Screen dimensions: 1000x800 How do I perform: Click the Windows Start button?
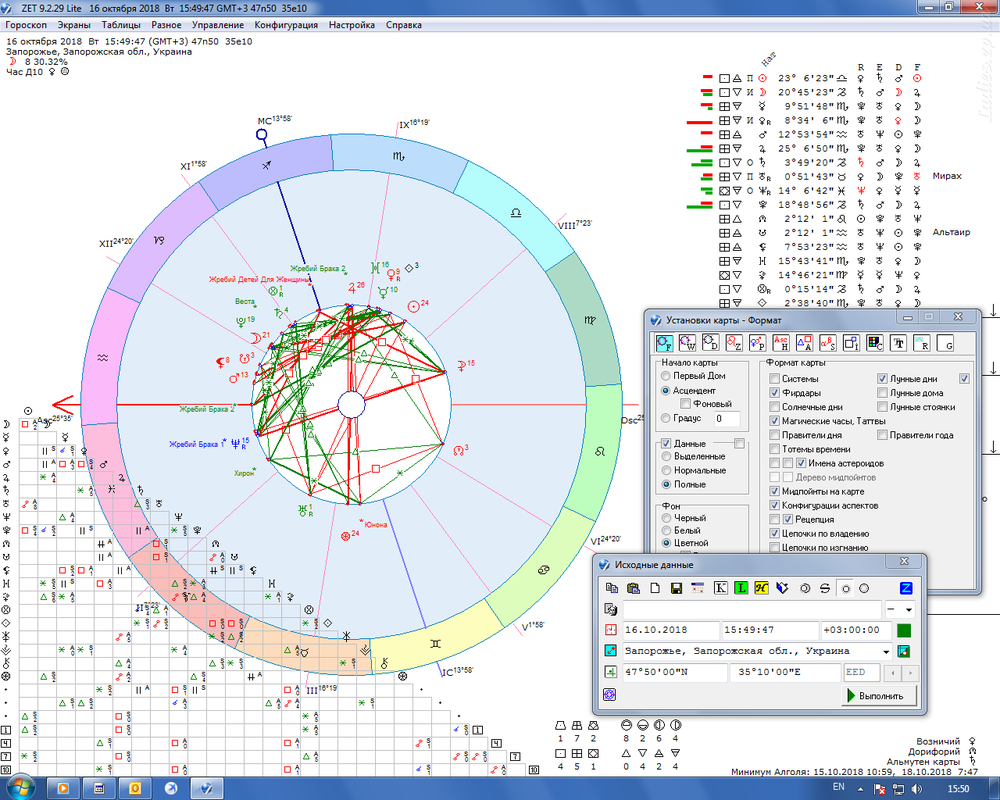coord(19,788)
